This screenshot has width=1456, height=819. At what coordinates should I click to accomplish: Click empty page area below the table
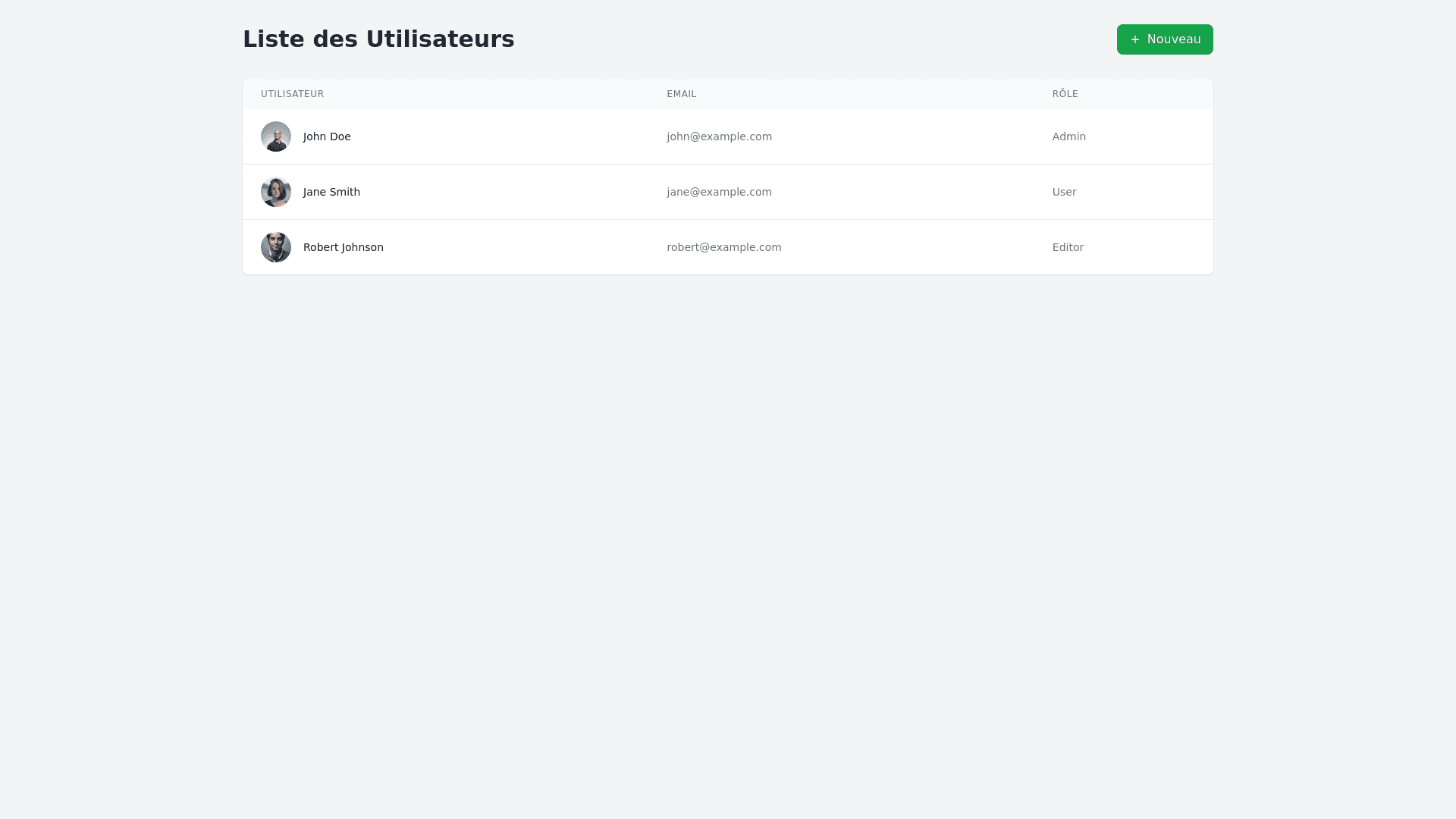click(728, 531)
